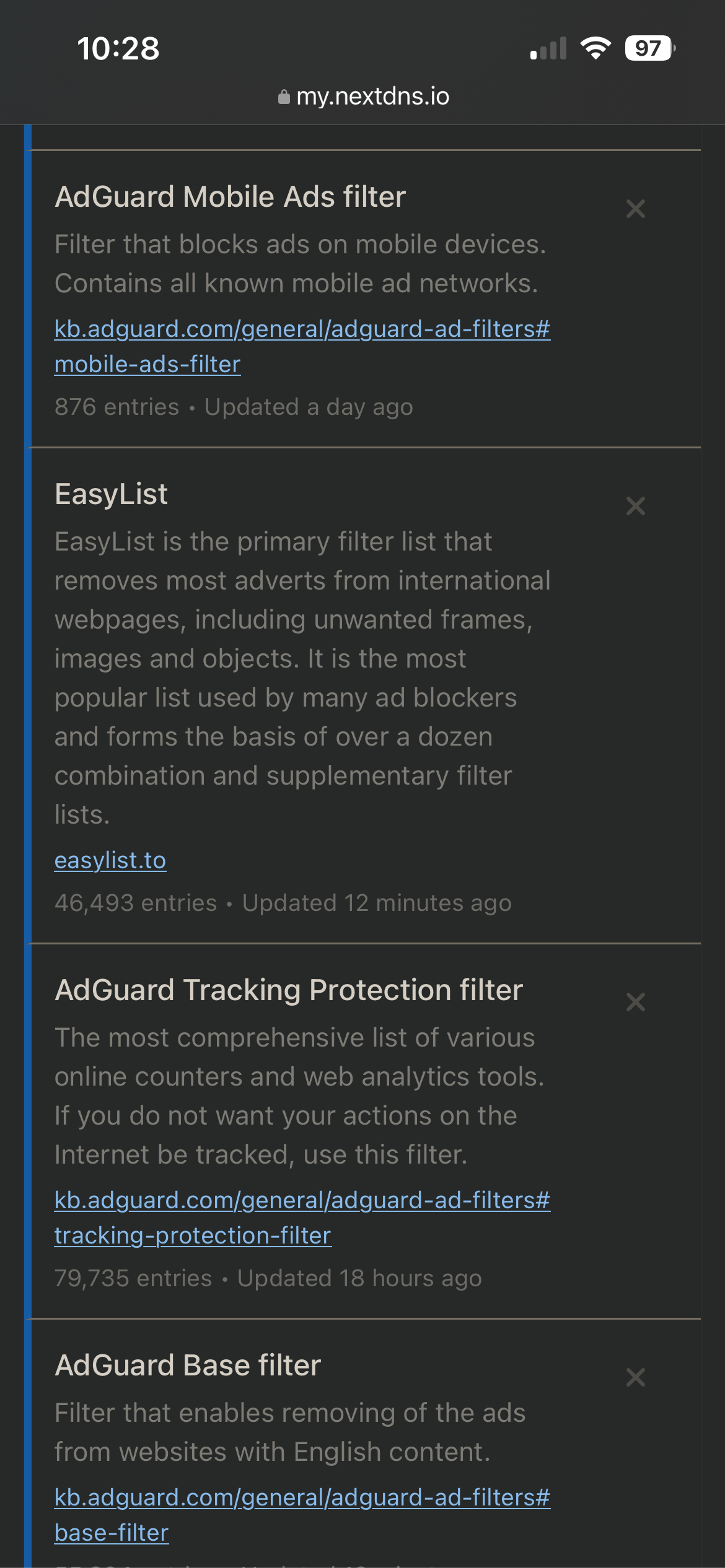The width and height of the screenshot is (725, 1568).
Task: Tap the battery indicator showing 97
Action: pos(649,48)
